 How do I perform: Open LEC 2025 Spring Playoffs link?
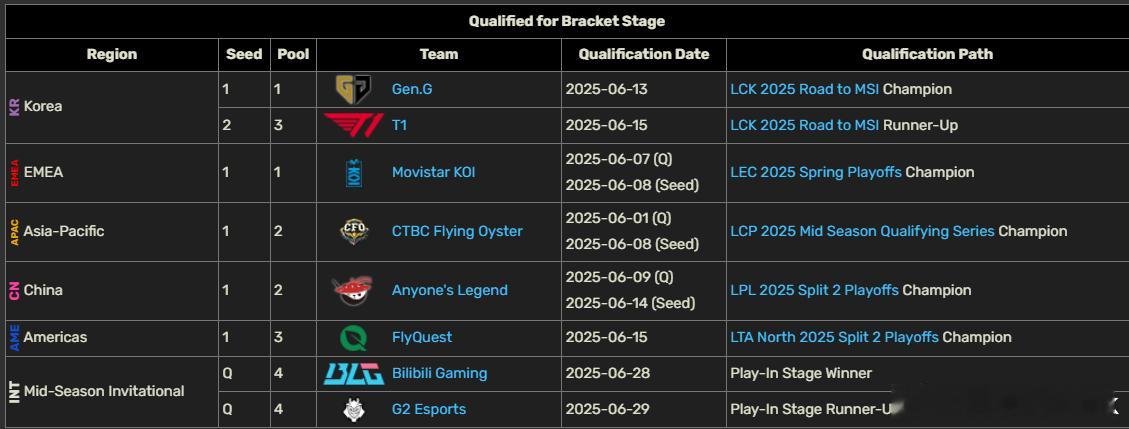(816, 173)
